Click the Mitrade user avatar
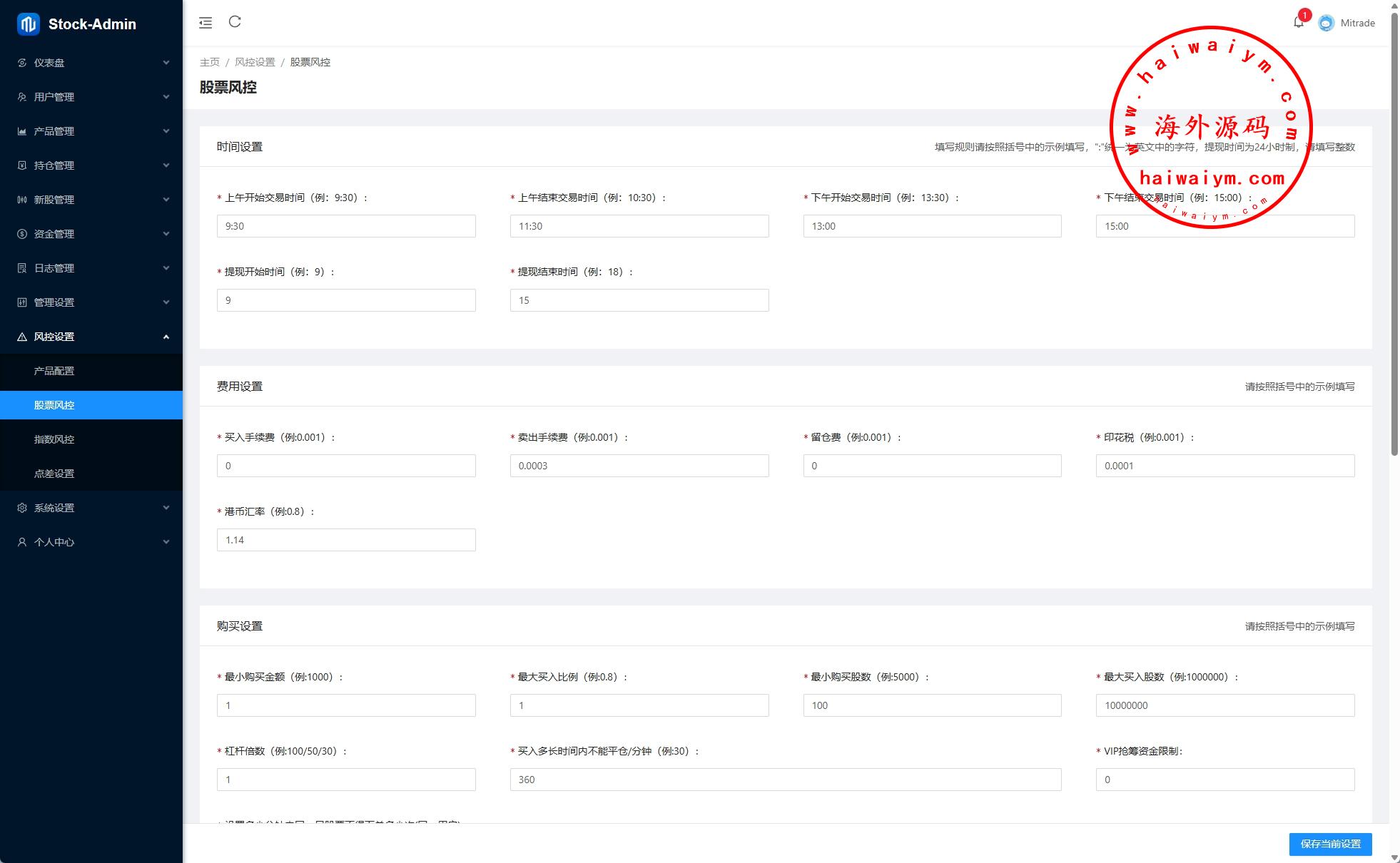This screenshot has width=1400, height=863. 1326,23
